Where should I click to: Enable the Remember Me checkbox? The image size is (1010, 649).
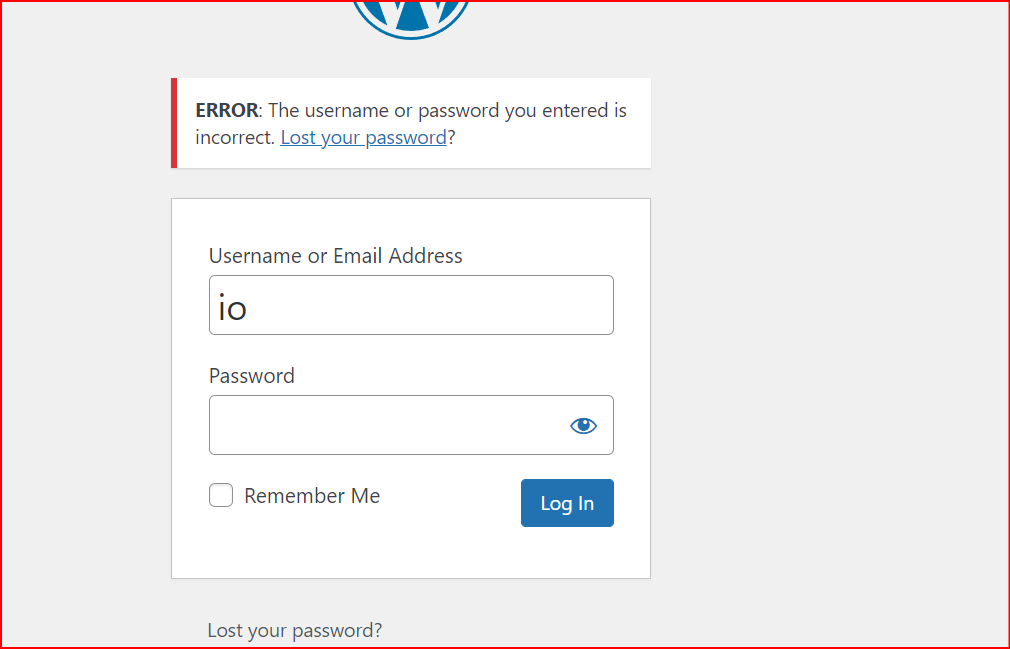tap(221, 495)
